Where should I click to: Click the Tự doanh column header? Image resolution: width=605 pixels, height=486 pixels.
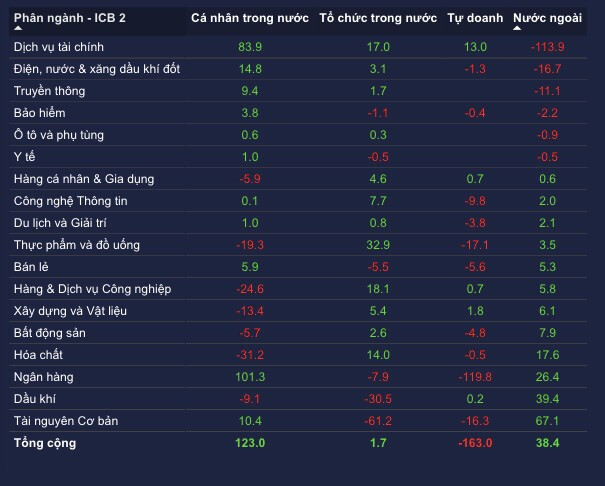point(474,18)
